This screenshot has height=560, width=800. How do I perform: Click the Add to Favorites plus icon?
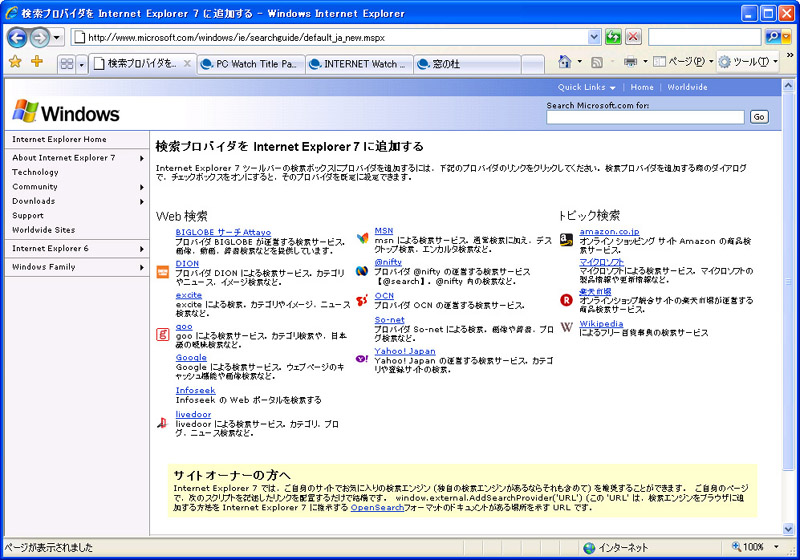tap(37, 62)
